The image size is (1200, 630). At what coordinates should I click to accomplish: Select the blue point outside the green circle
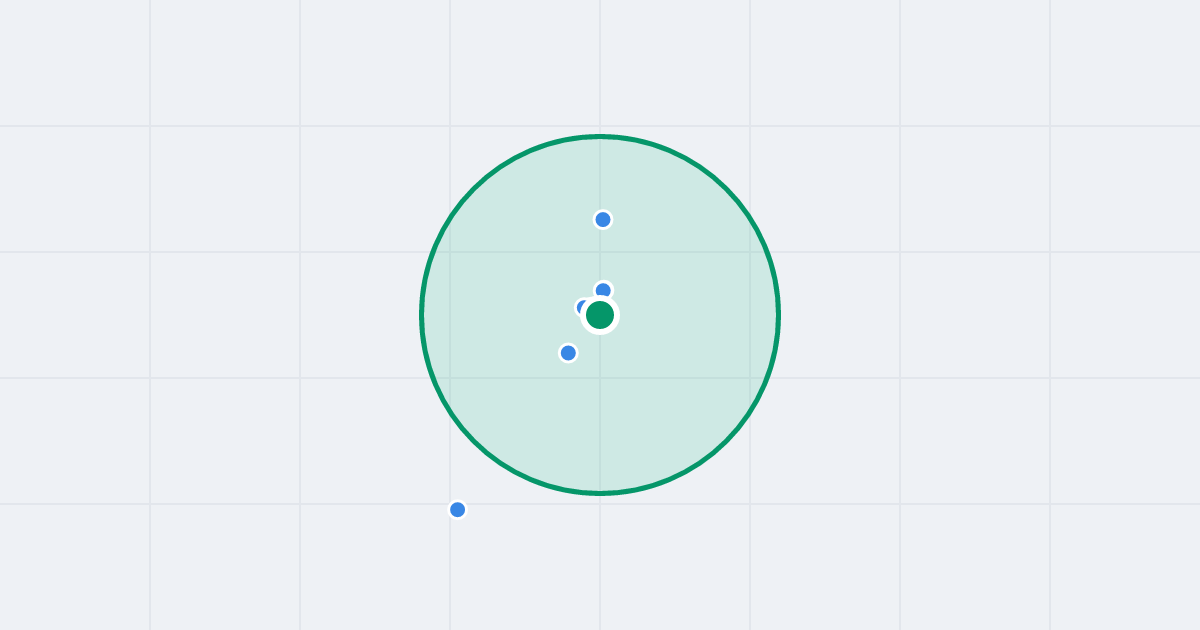tap(458, 510)
